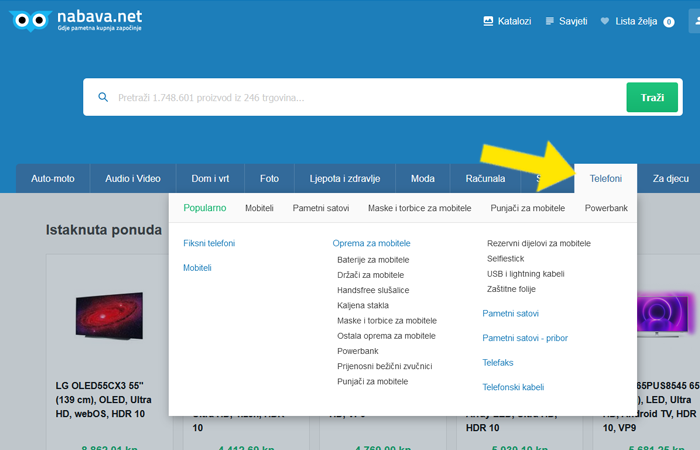Select Maske i torbice in popular row
Image resolution: width=700 pixels, height=450 pixels.
coord(419,208)
